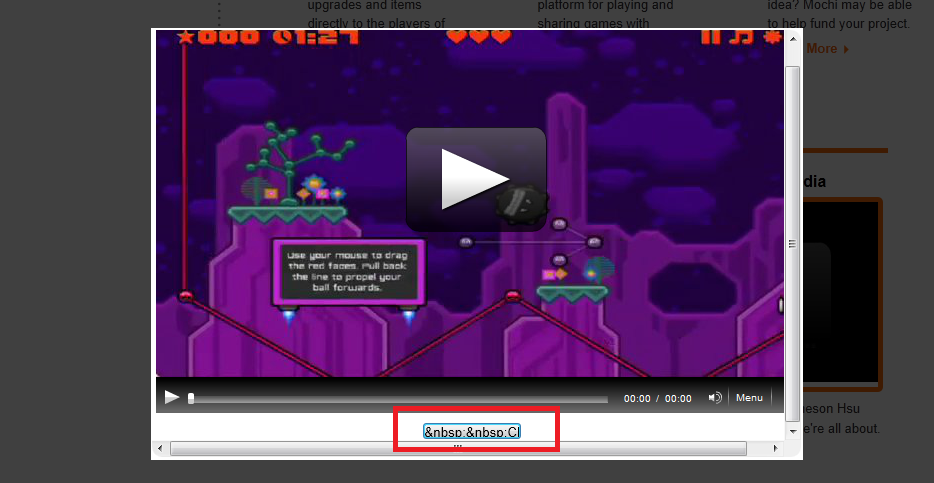Click the horizontal scrollbar left arrow
The image size is (934, 483).
160,448
